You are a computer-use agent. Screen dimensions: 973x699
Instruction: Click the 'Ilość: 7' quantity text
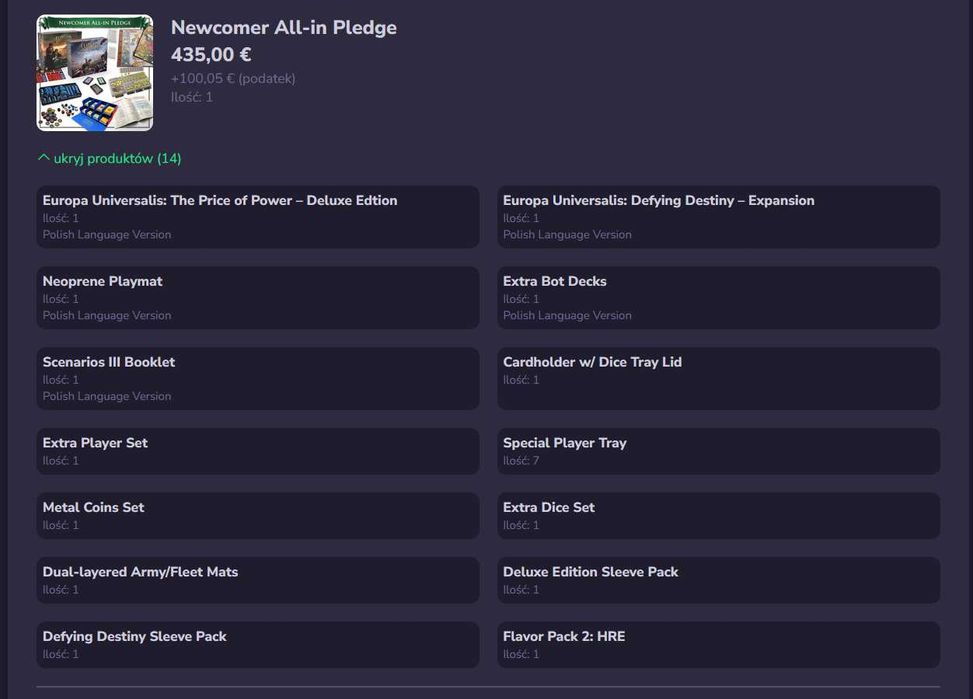(x=521, y=461)
